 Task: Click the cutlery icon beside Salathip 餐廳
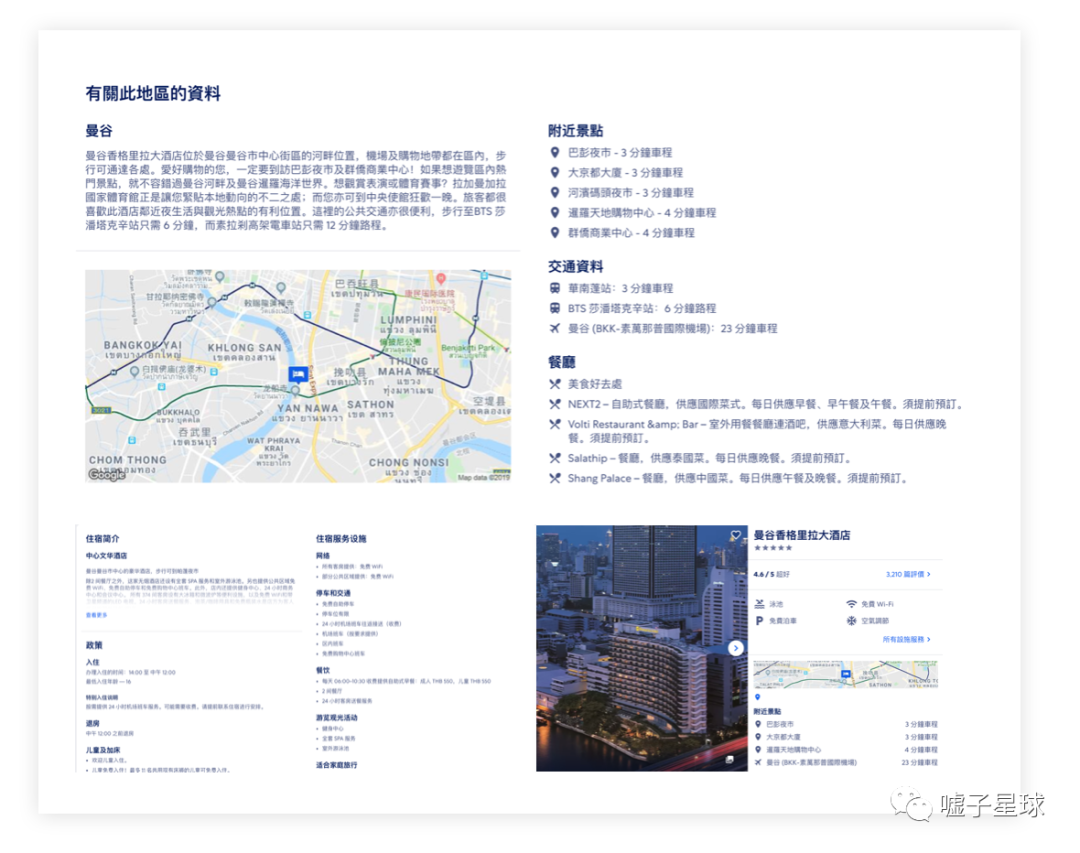pos(554,458)
